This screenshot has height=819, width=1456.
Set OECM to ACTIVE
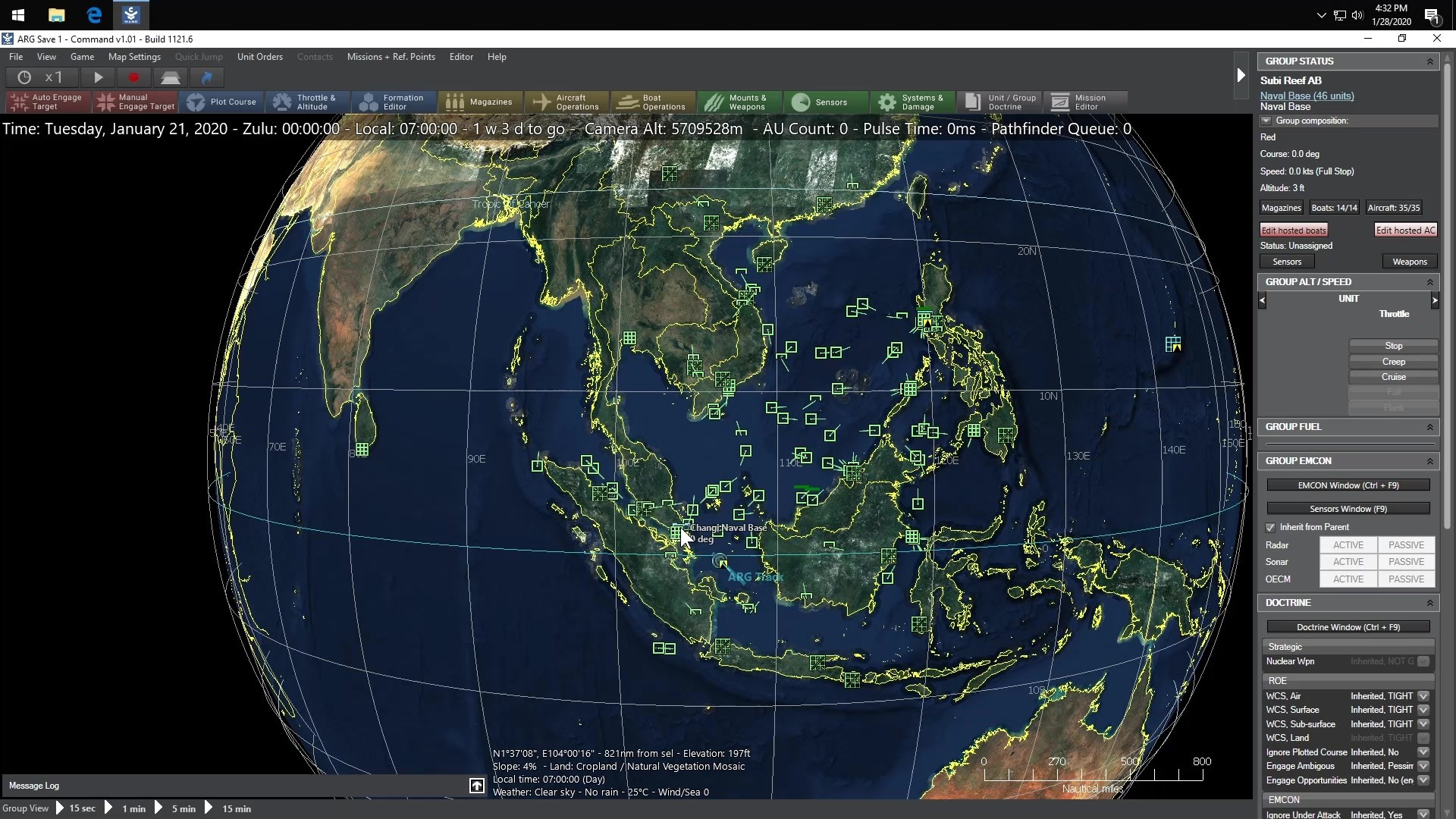[x=1348, y=579]
